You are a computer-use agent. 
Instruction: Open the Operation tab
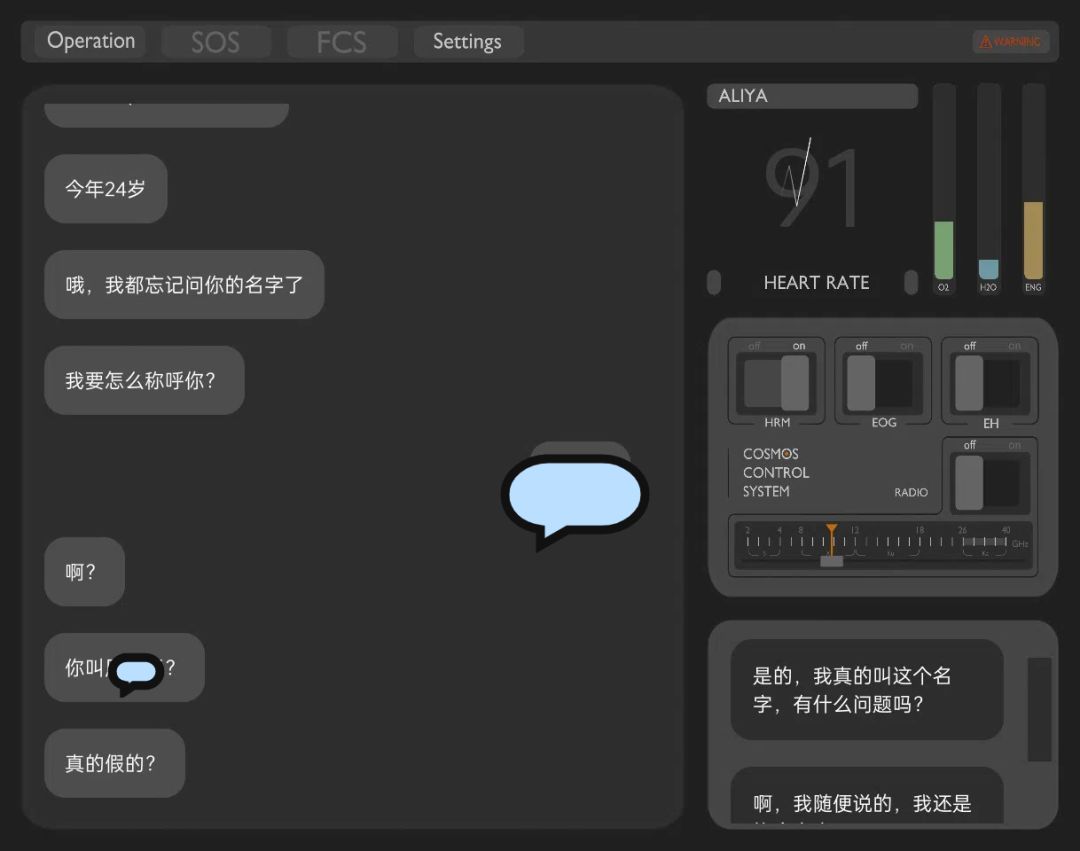90,41
